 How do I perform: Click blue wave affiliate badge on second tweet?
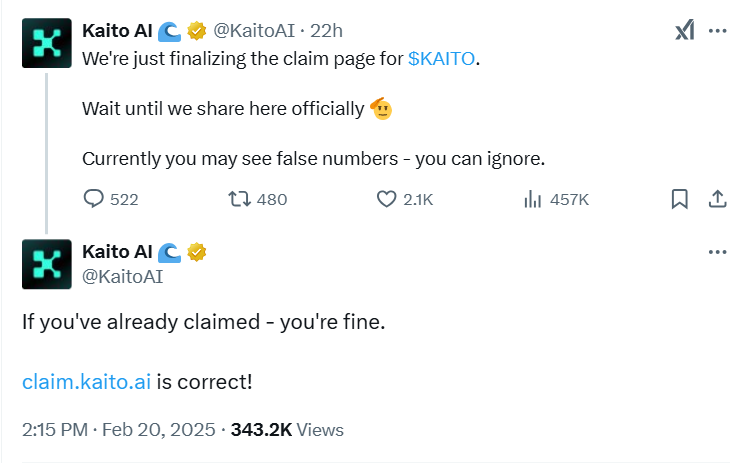[169, 252]
